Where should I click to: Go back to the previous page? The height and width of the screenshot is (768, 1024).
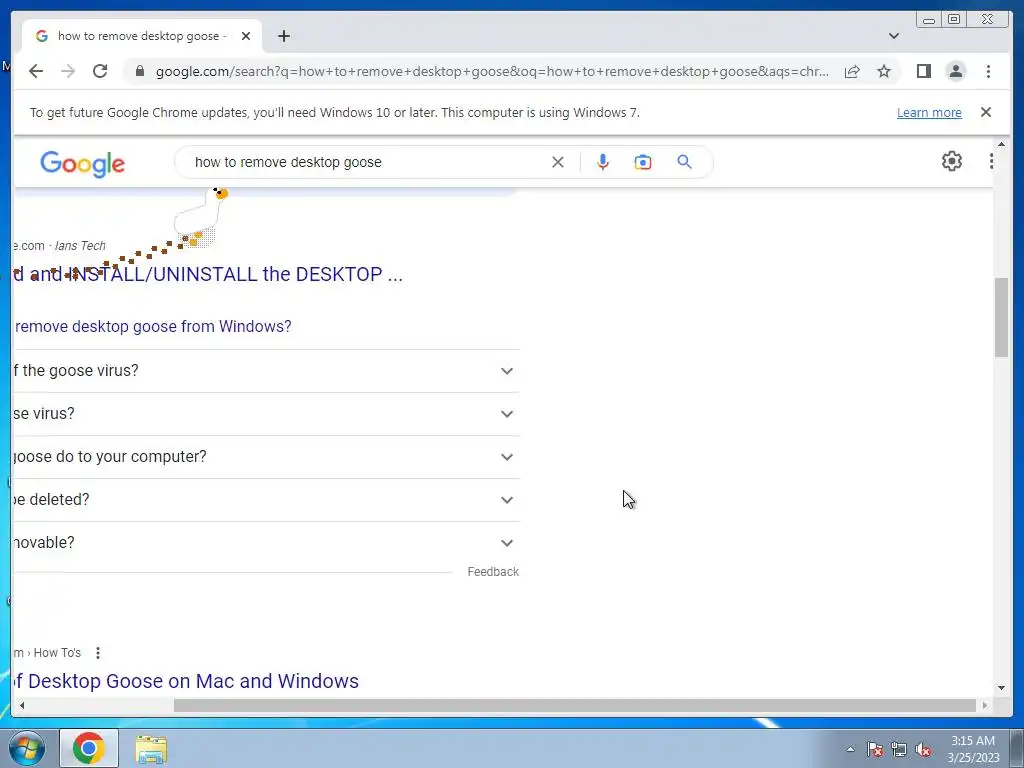click(x=36, y=71)
